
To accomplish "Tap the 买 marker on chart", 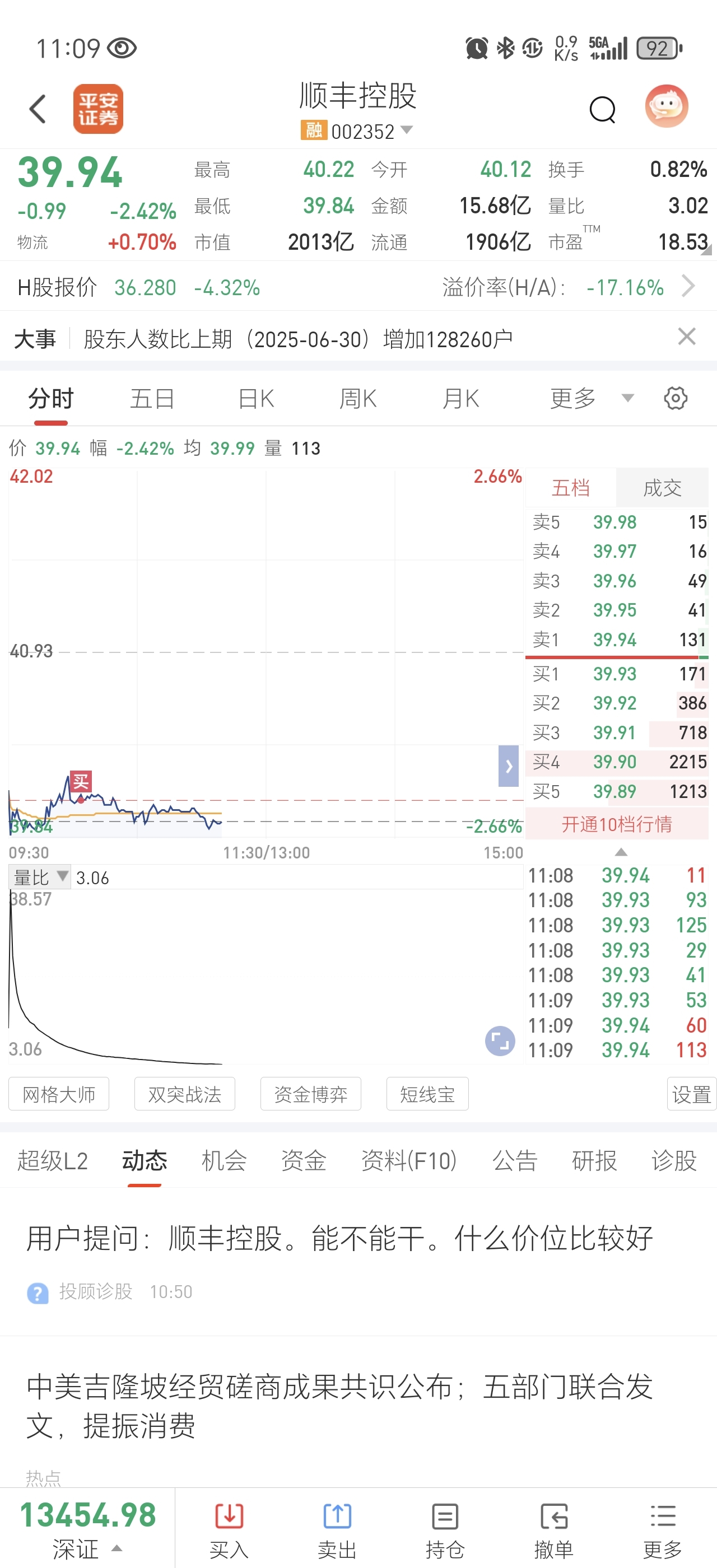I will [80, 782].
